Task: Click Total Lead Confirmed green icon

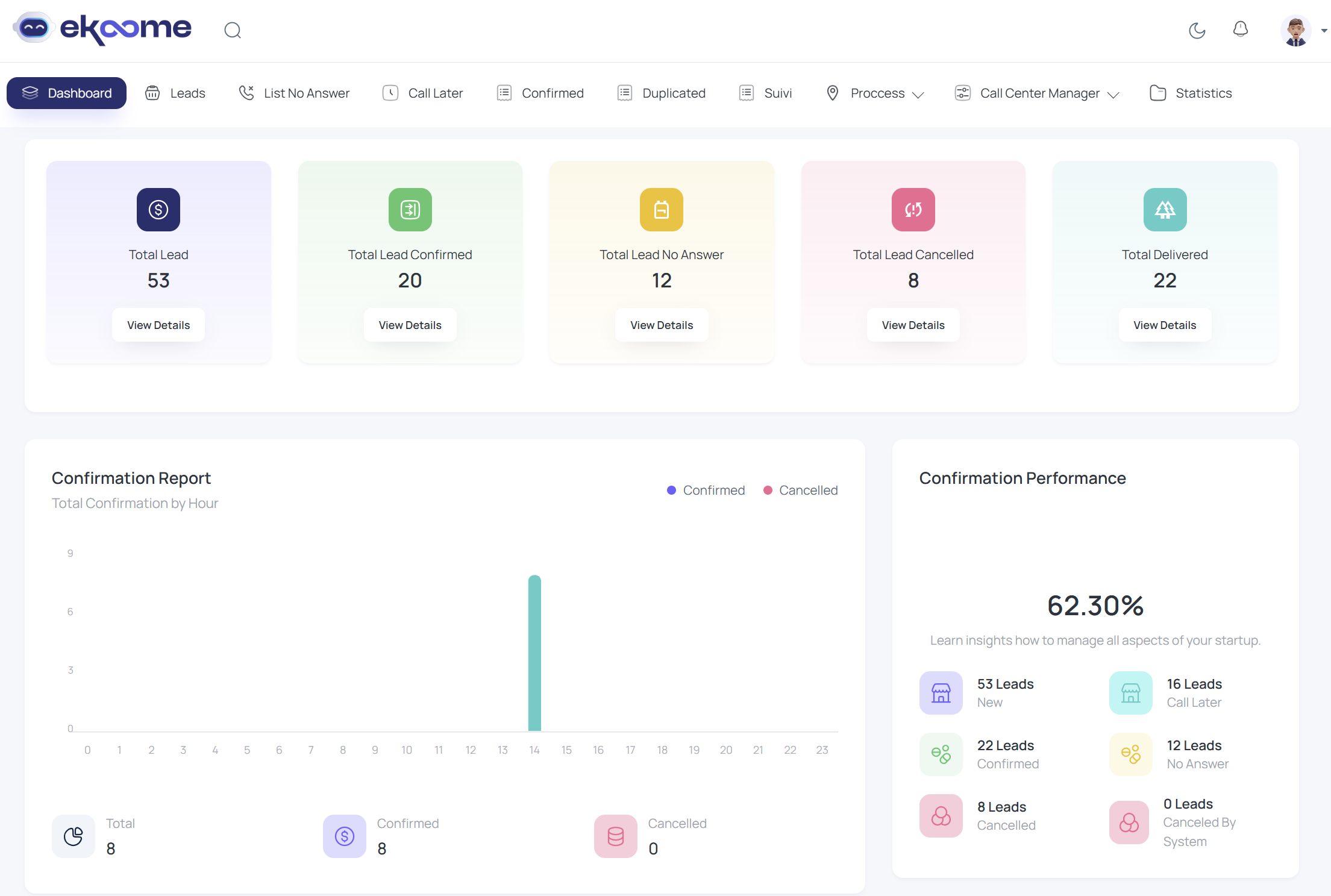Action: pyautogui.click(x=410, y=210)
